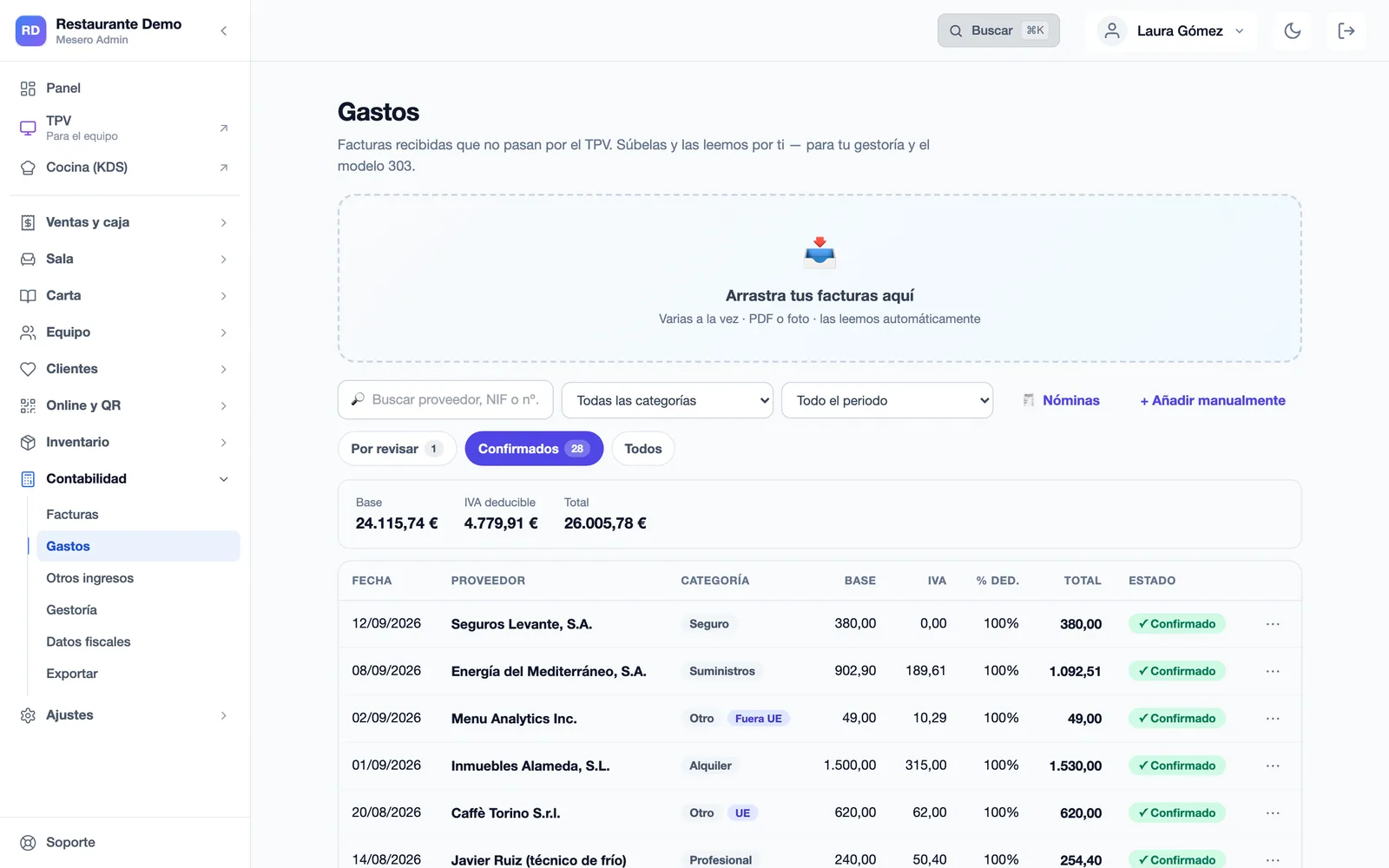The width and height of the screenshot is (1389, 868).
Task: Expand the Inventario section
Action: pos(125,443)
